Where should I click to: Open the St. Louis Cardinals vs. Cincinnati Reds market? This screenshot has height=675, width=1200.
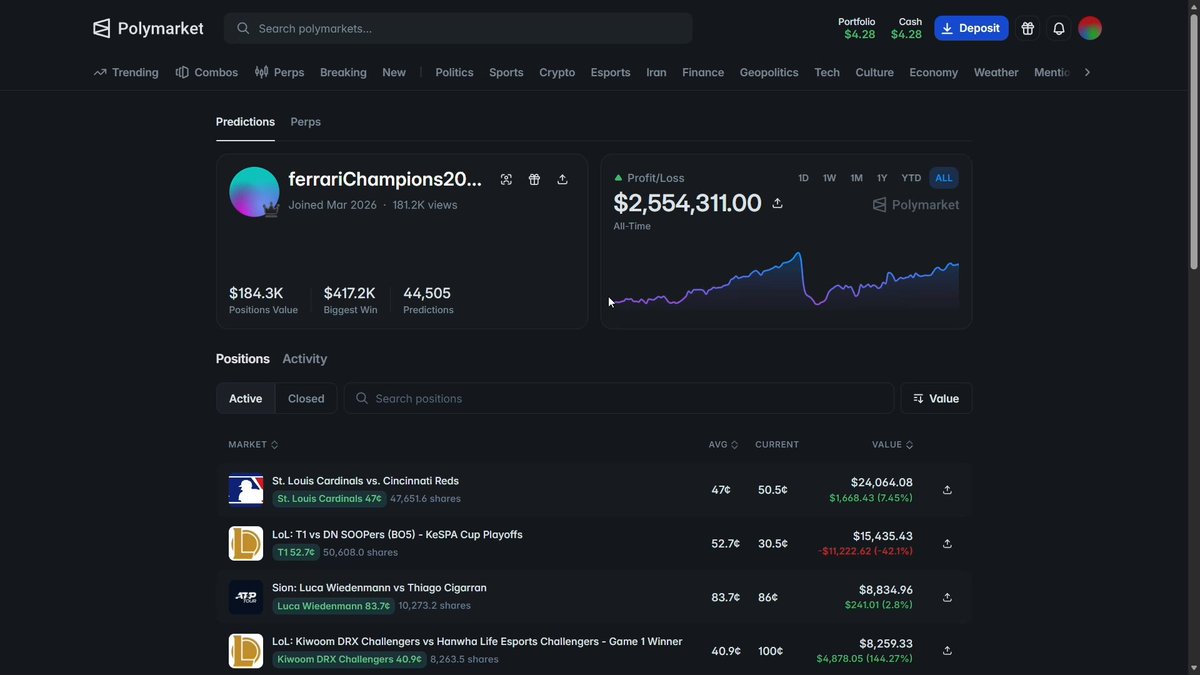click(365, 481)
